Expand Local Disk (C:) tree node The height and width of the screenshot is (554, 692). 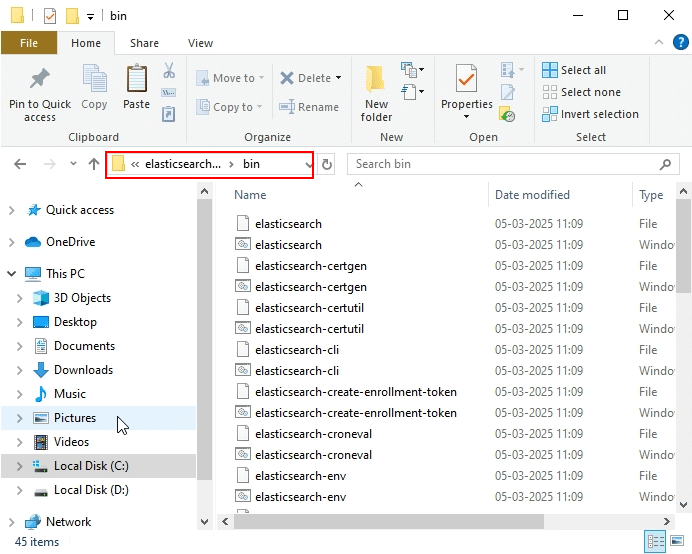[19, 466]
